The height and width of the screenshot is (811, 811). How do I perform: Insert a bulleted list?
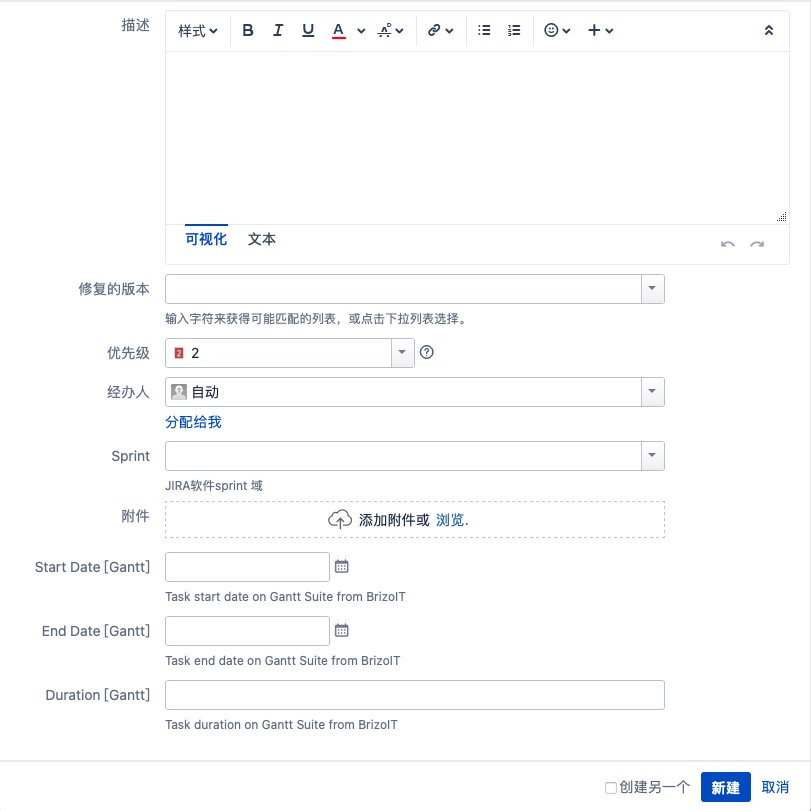click(x=484, y=31)
